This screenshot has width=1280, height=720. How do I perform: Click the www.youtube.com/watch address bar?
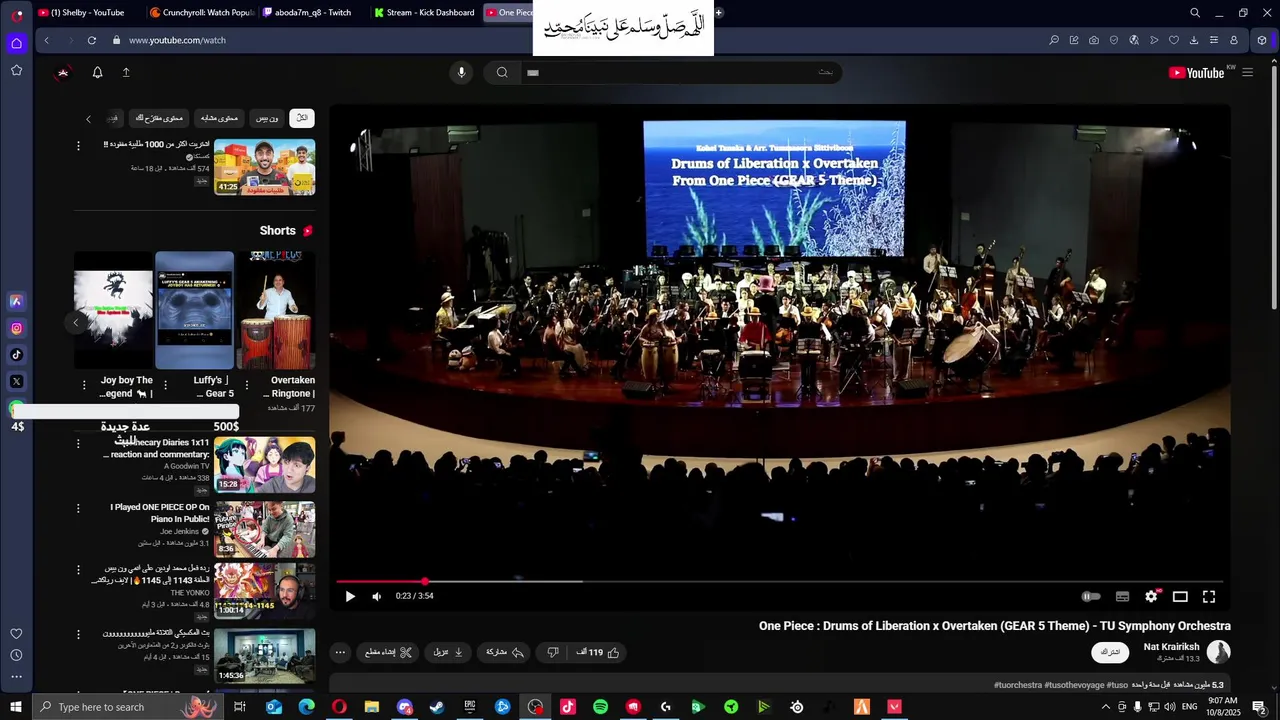coord(178,40)
